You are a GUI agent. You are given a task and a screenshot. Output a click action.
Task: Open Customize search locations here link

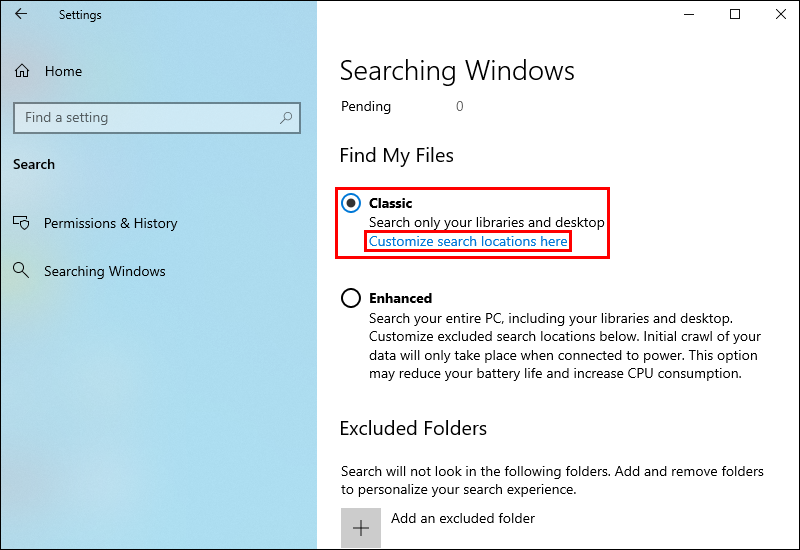(468, 241)
